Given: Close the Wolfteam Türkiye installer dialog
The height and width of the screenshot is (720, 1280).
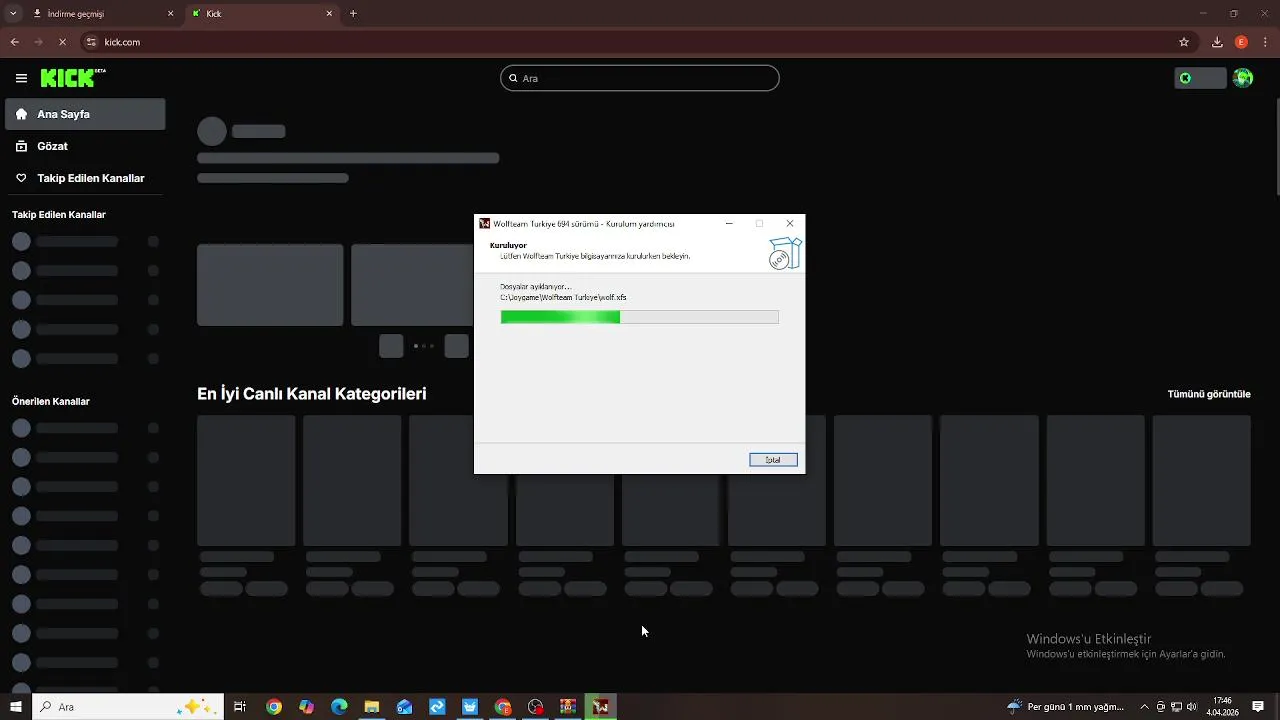Looking at the screenshot, I should (790, 224).
